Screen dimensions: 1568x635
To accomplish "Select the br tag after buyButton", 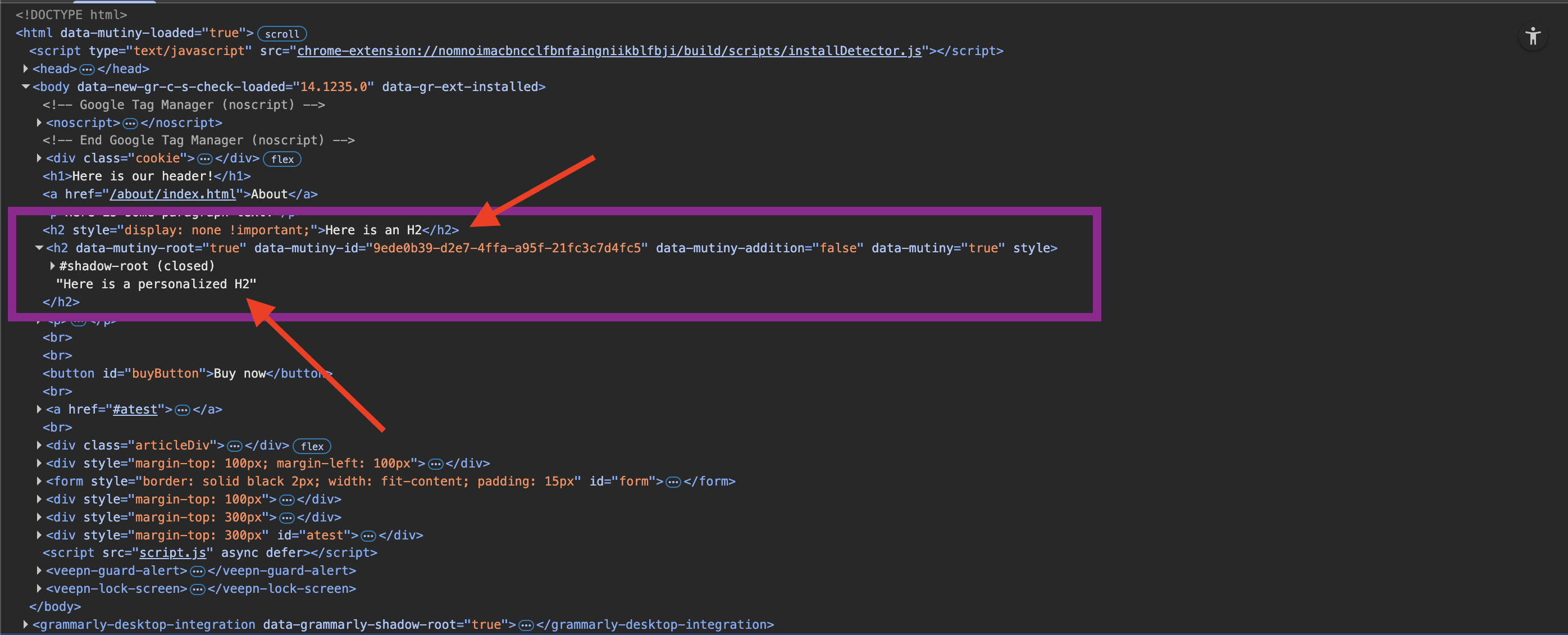I will pos(57,391).
